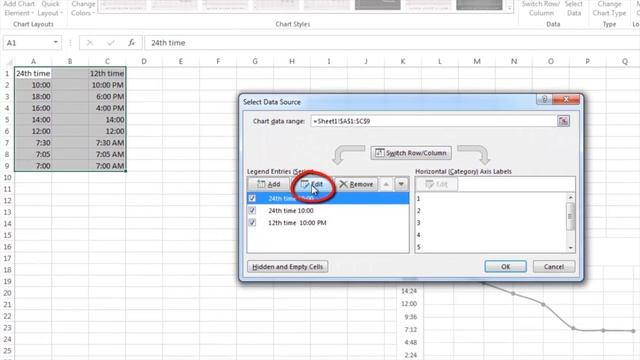
Task: Select cell A3 with 18:00
Action: point(33,97)
